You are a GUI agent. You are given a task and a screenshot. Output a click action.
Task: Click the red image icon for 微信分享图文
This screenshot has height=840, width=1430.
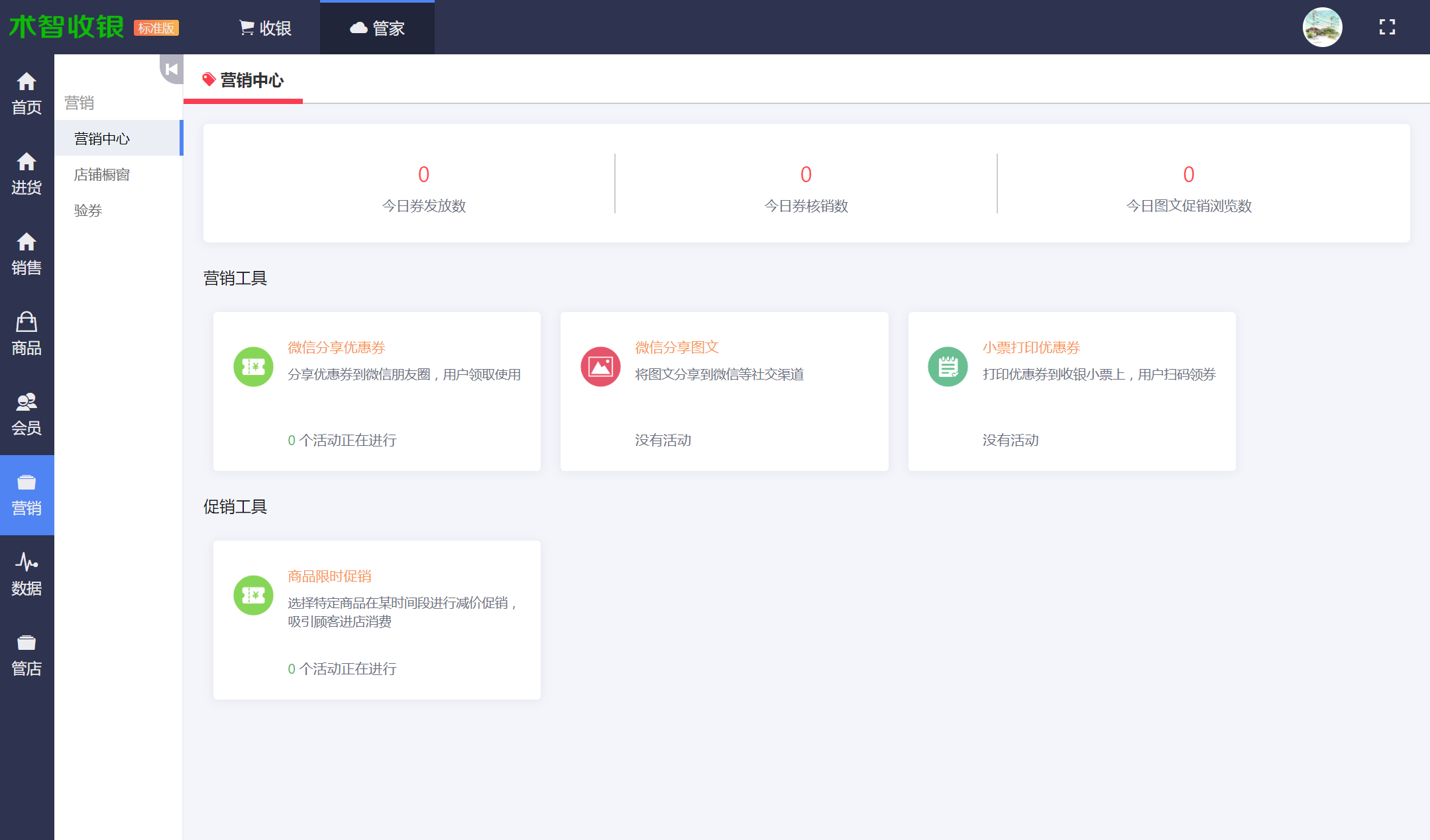tap(600, 366)
